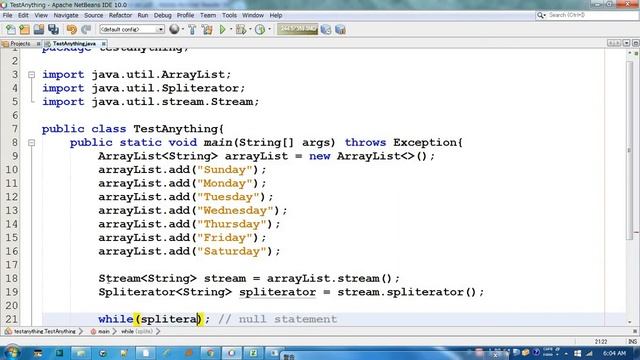This screenshot has width=640, height=360.
Task: Click the Open Project toolbar icon
Action: [x=39, y=29]
